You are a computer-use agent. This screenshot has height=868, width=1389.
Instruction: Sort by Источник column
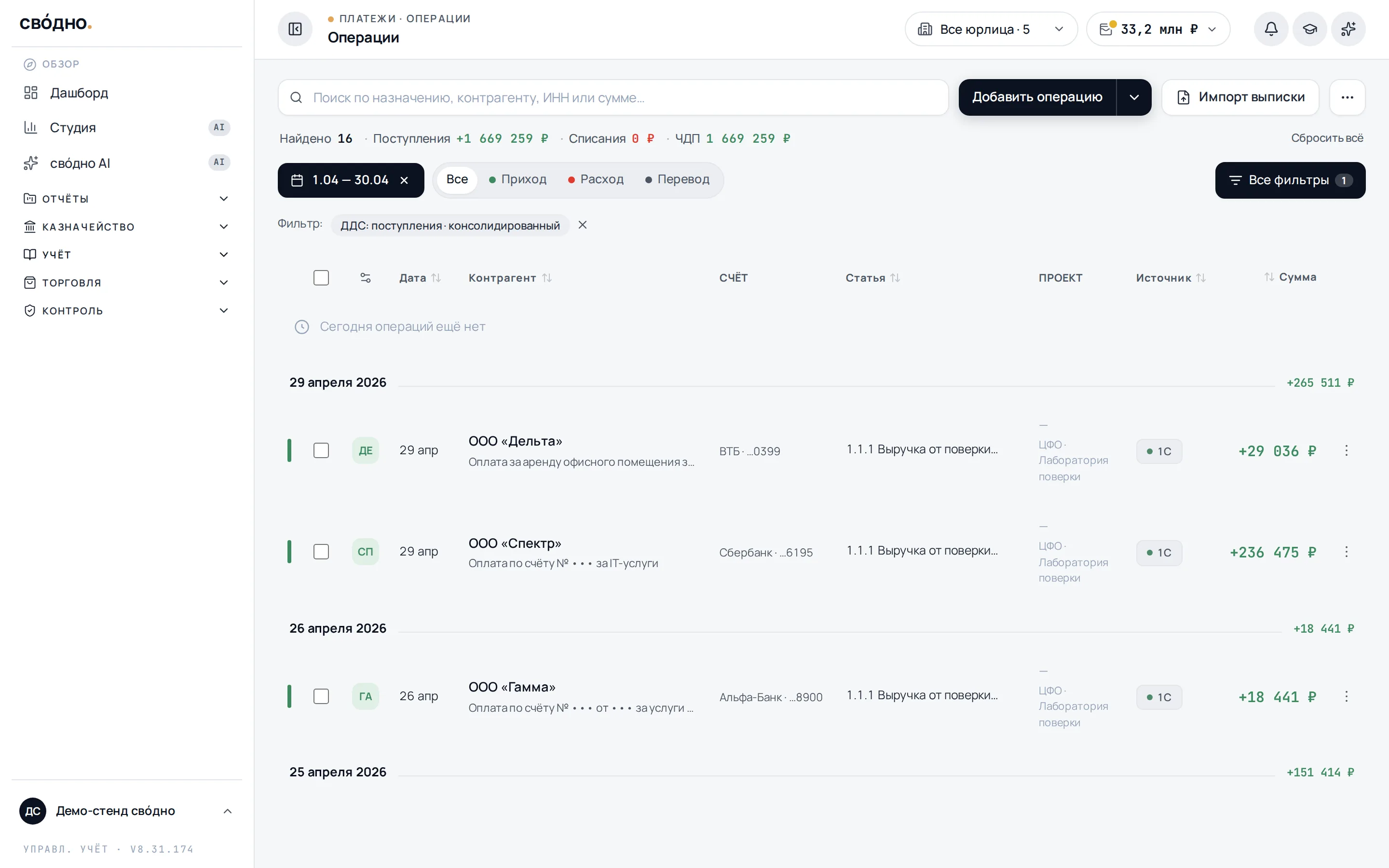coord(1171,278)
